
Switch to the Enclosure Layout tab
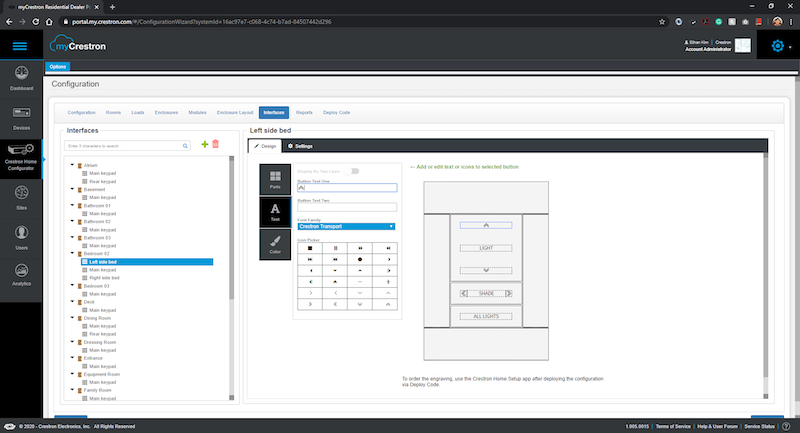pos(235,113)
